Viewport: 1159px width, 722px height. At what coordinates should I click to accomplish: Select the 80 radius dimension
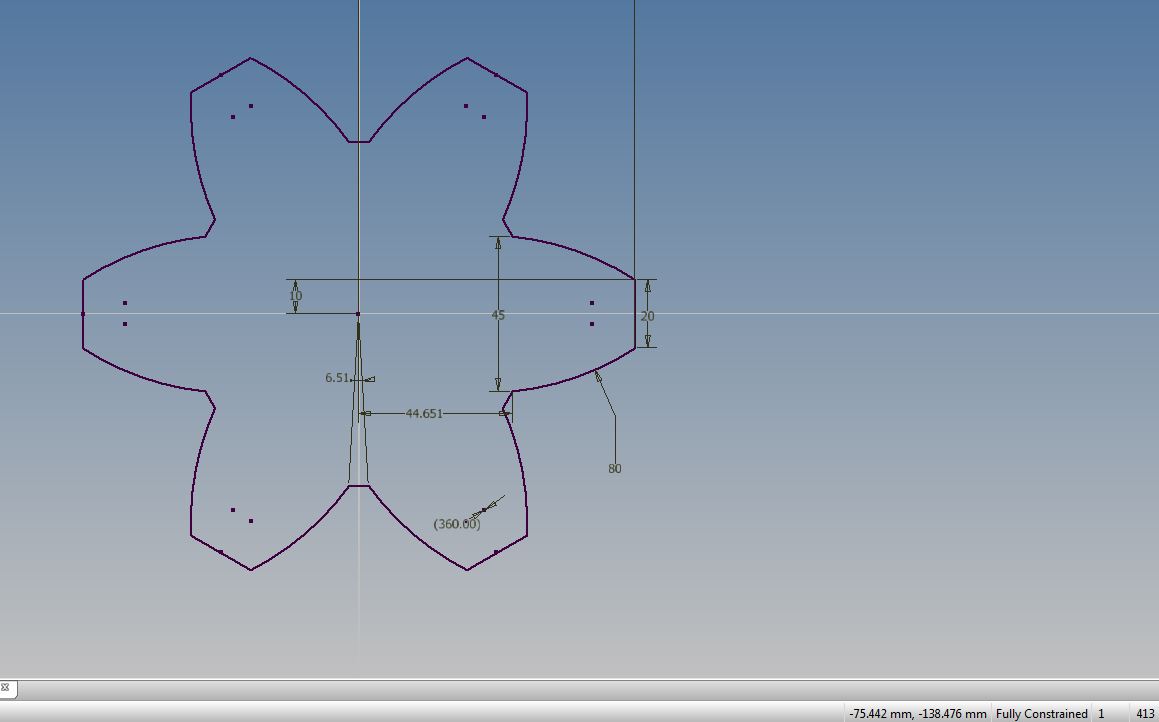[614, 468]
